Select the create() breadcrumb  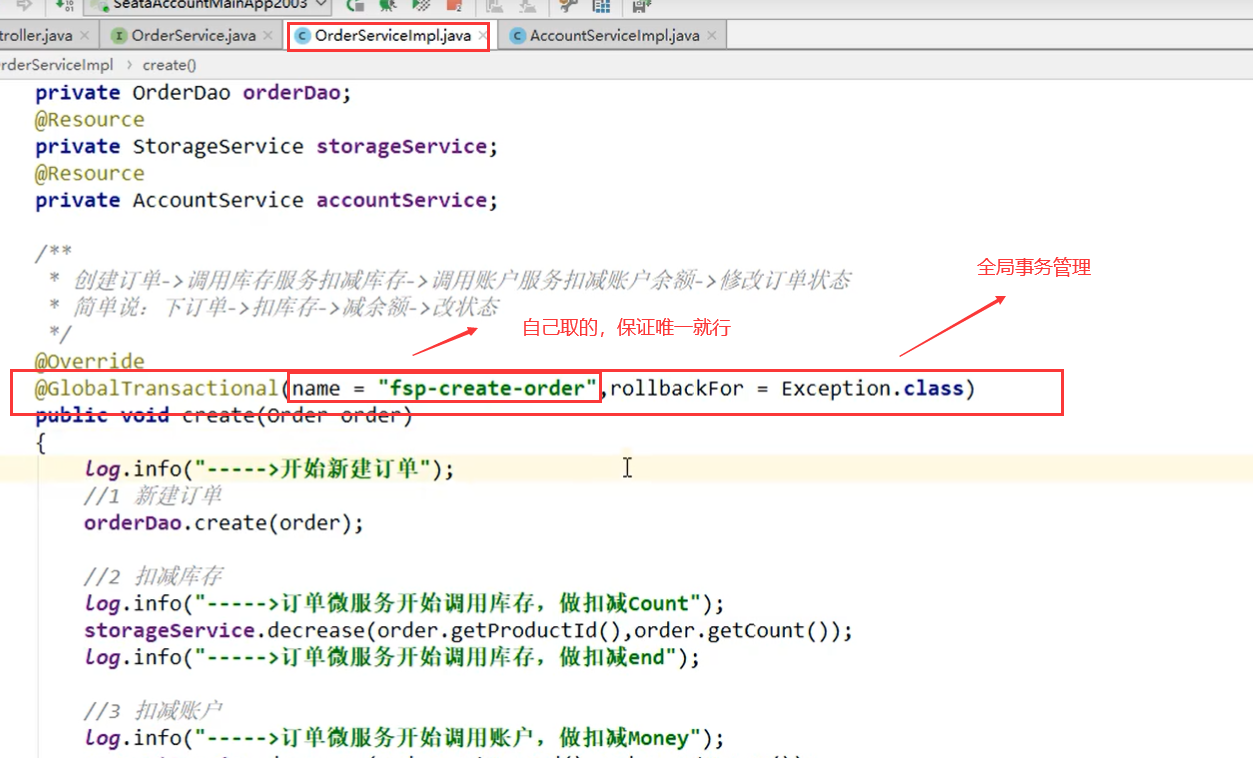(x=169, y=65)
